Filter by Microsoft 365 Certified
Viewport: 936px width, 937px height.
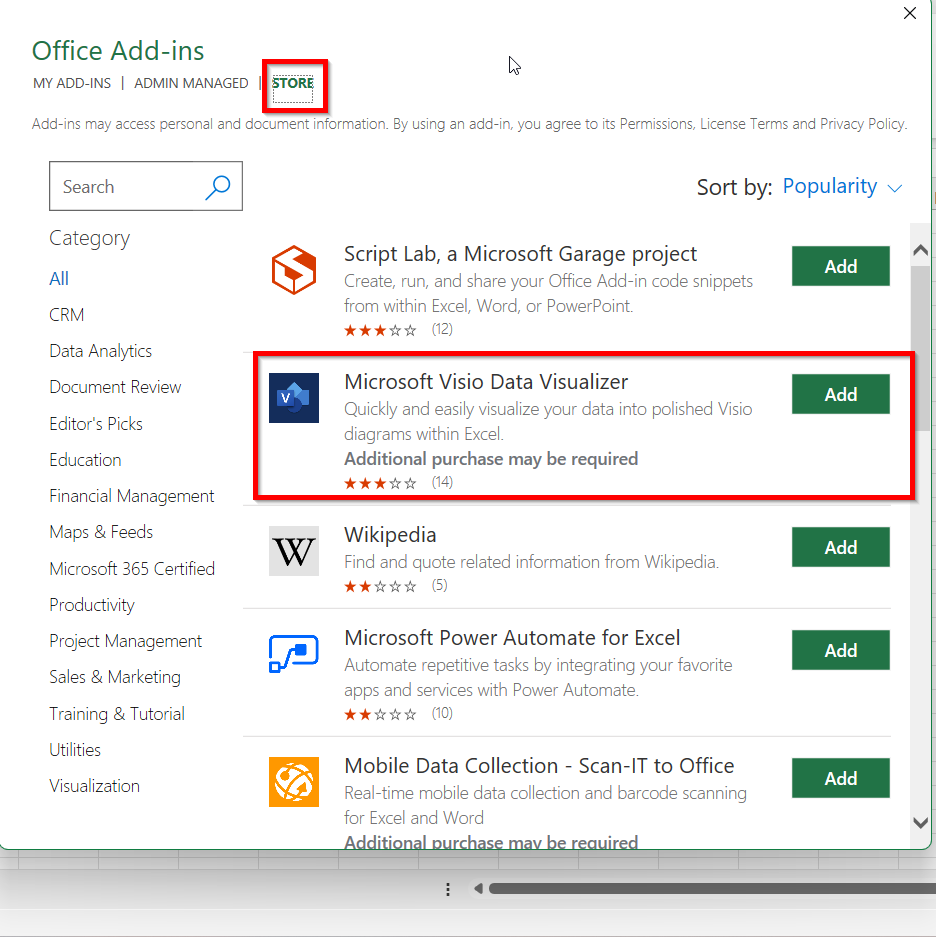131,568
